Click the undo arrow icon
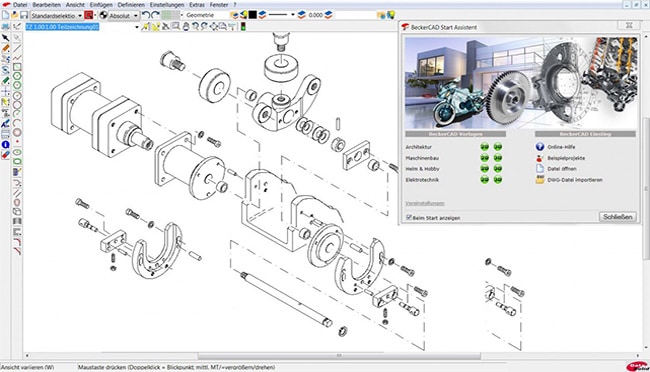 146,15
